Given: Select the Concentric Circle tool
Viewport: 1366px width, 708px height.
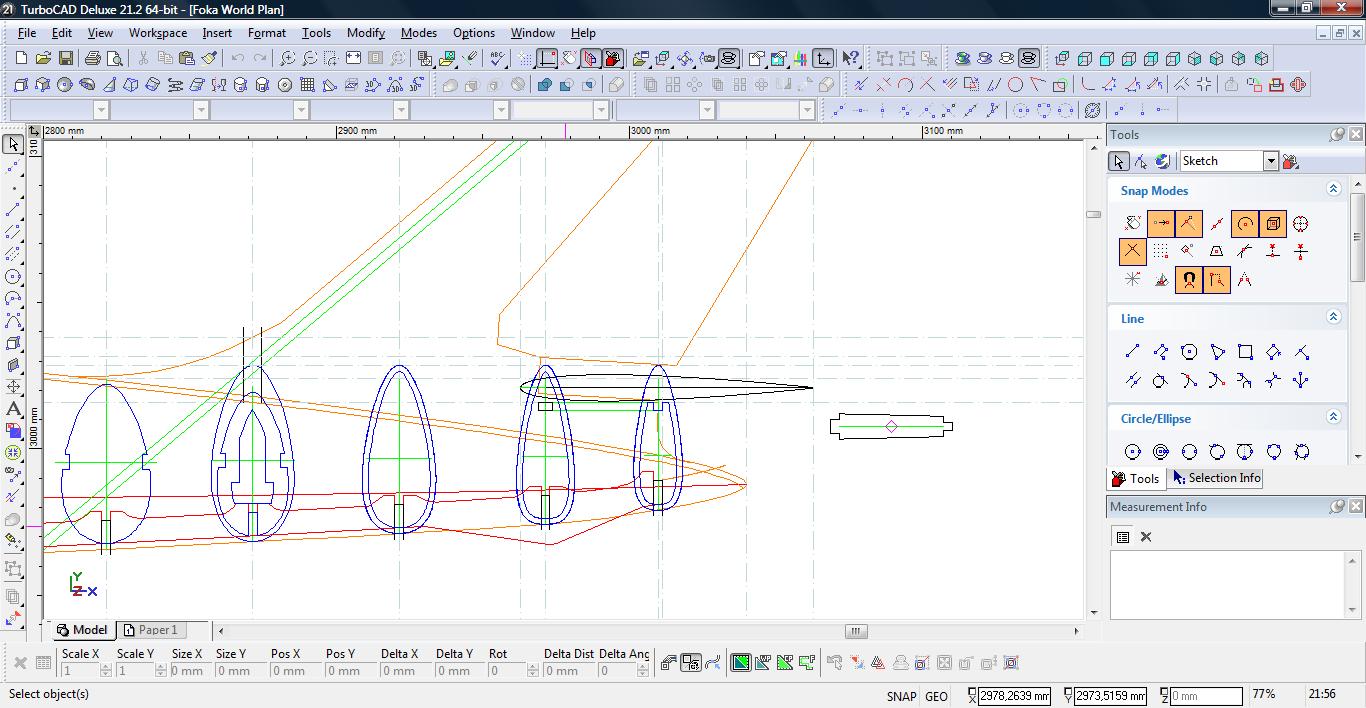Looking at the screenshot, I should (1161, 452).
